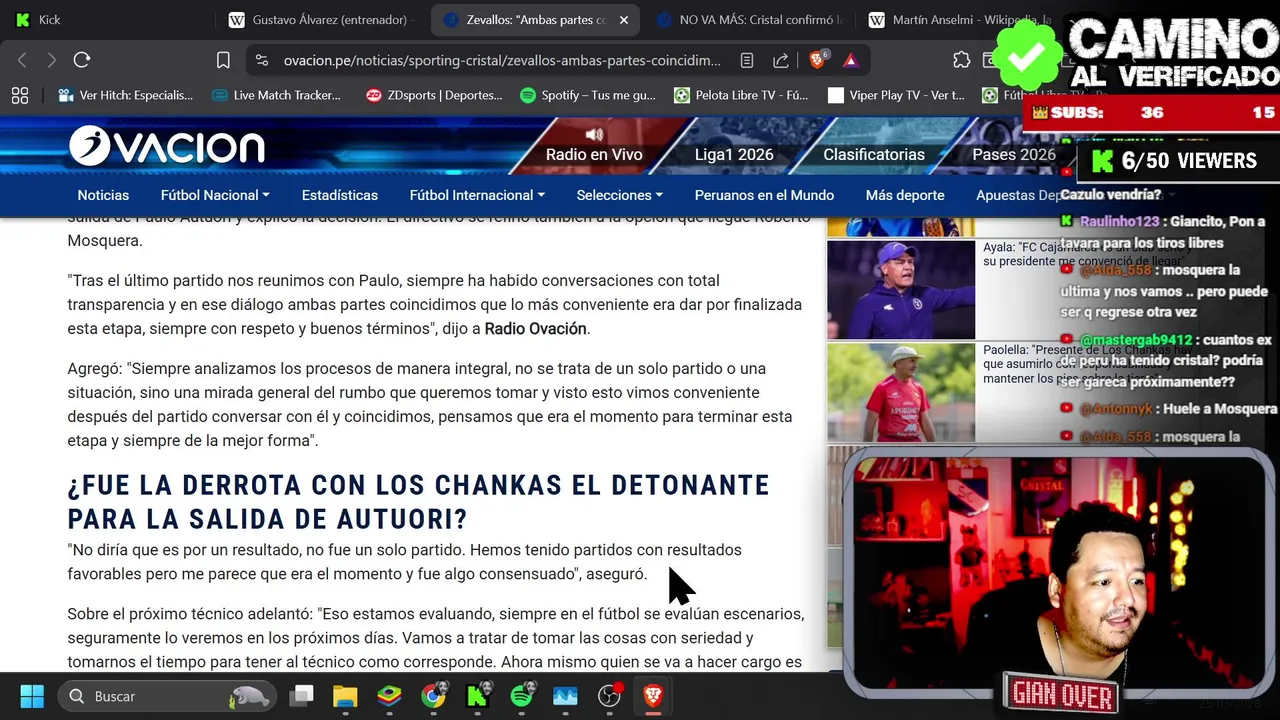The image size is (1280, 720).
Task: Open the ZDsports bookmark
Action: point(434,95)
